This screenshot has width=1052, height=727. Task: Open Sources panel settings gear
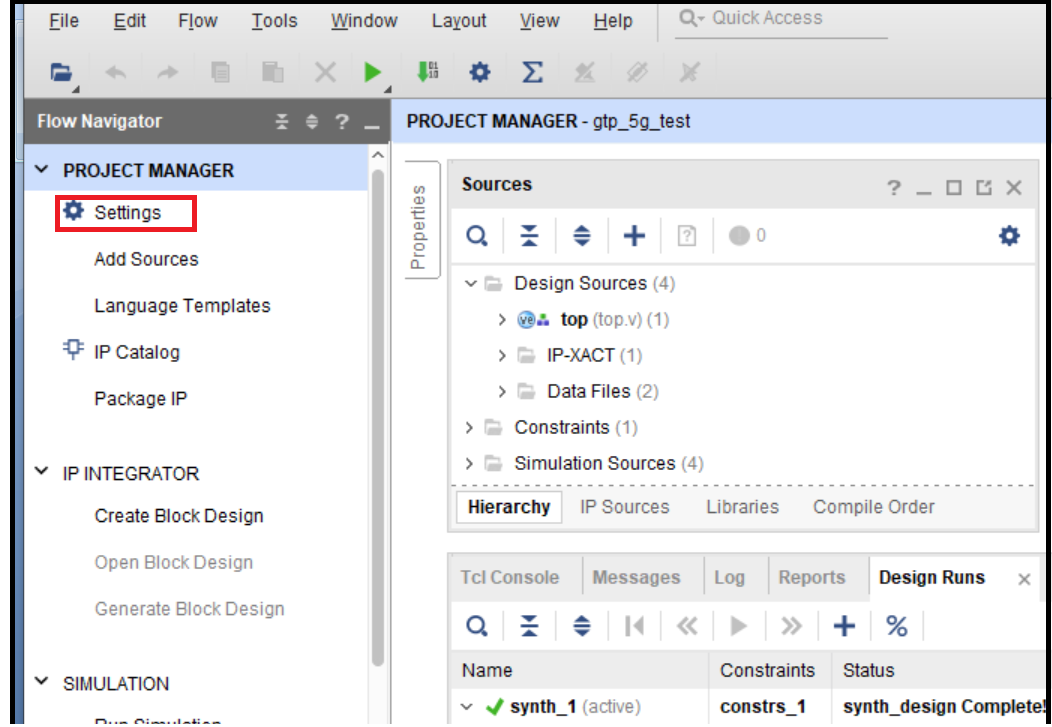[x=1010, y=236]
